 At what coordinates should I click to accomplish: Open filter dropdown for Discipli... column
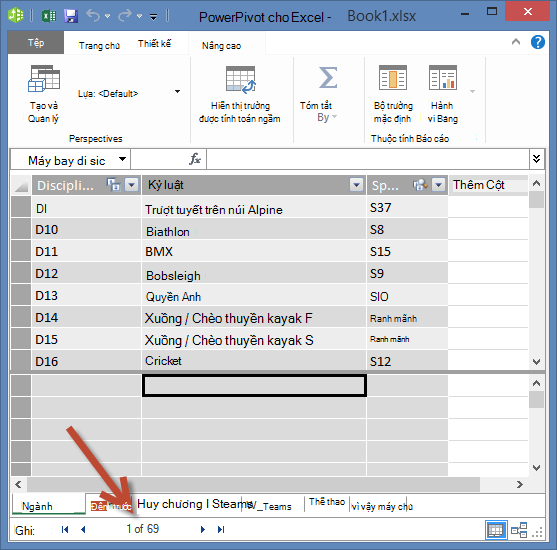132,185
